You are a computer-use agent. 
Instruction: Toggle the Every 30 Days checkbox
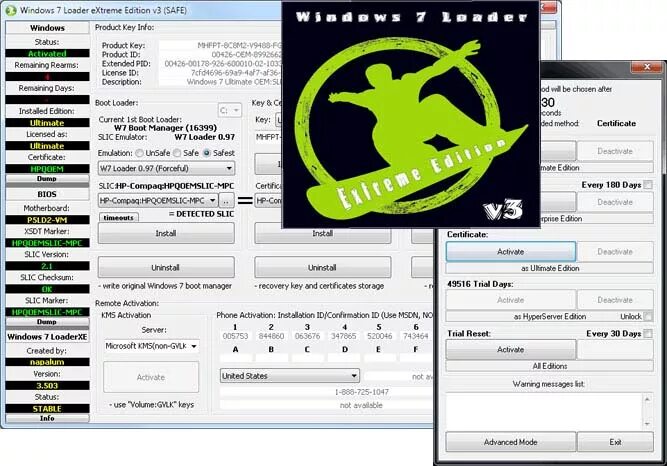tap(648, 334)
